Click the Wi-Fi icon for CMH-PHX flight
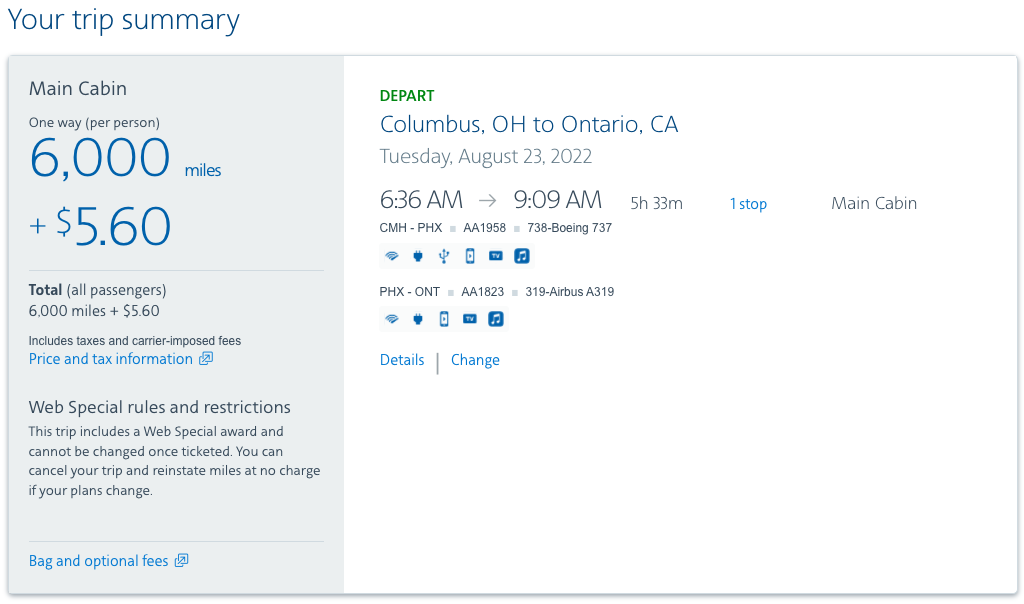 click(392, 256)
